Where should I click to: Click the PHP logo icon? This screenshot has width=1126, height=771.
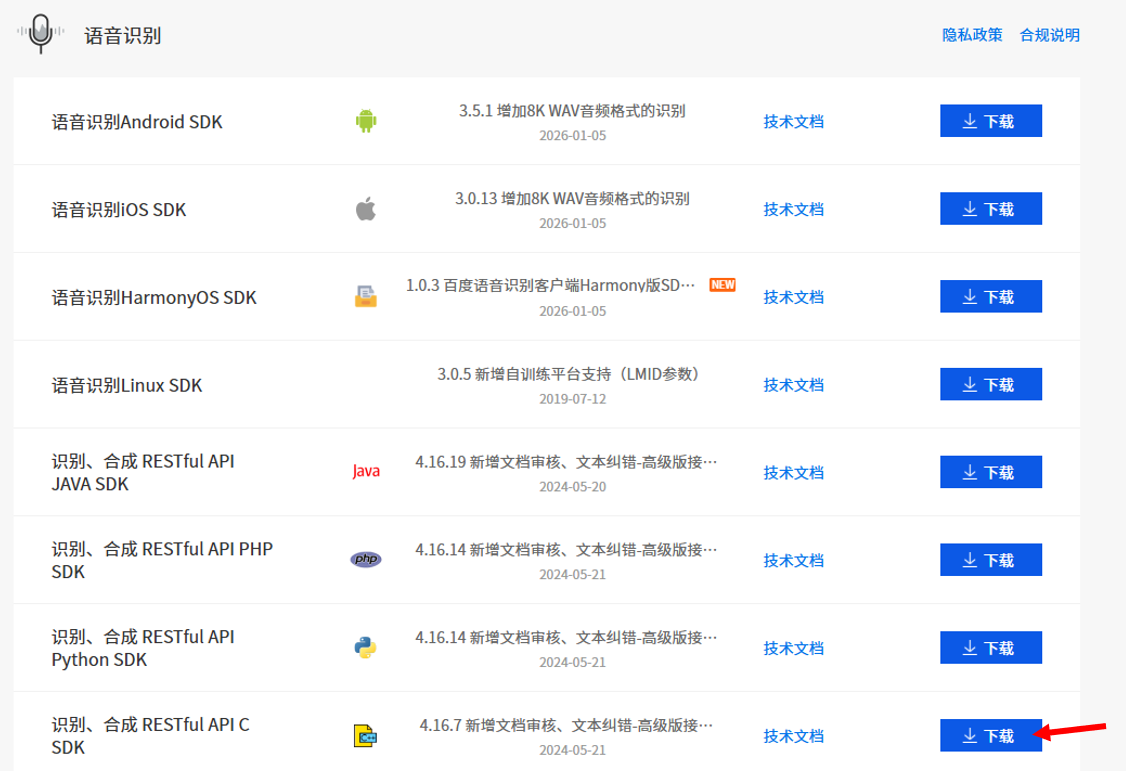tap(366, 559)
